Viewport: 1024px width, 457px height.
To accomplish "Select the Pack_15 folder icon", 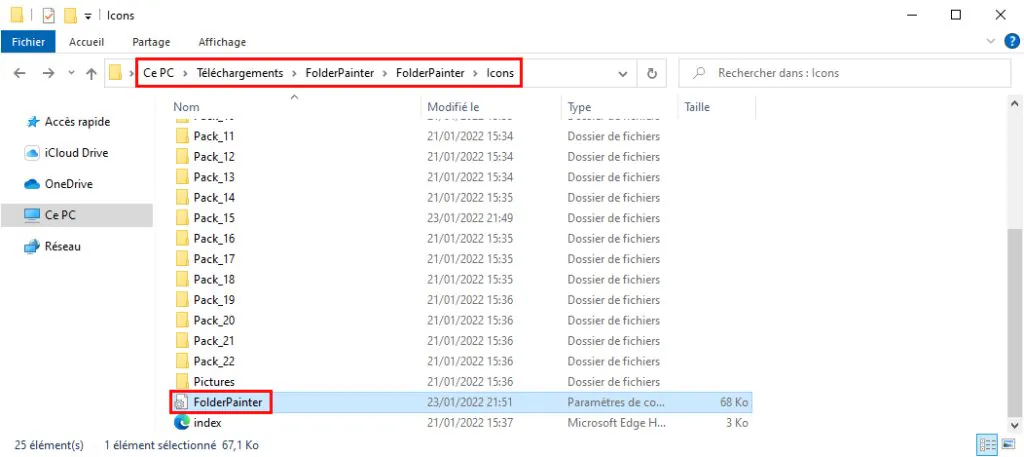I will pyautogui.click(x=182, y=218).
